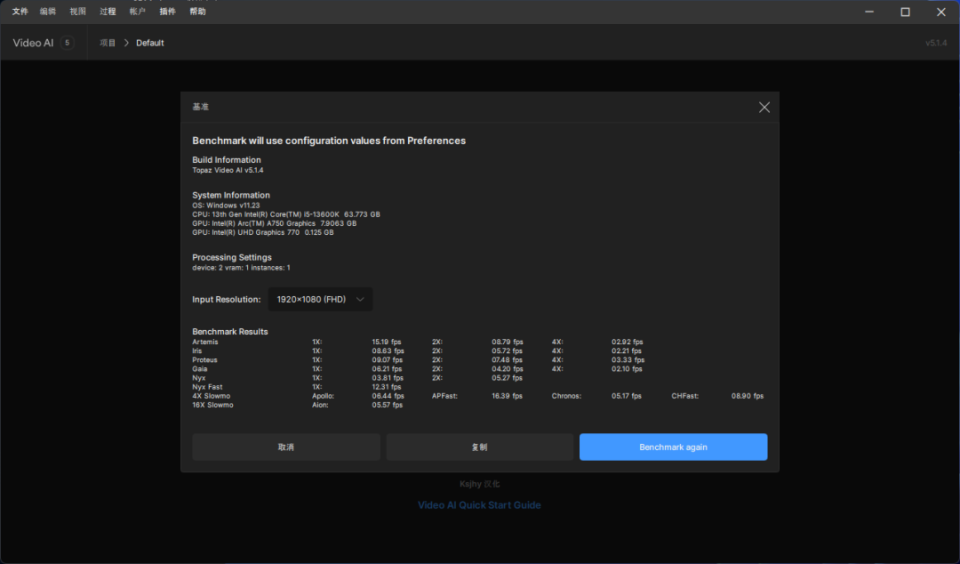Click the Chronos 05.17 fps value
The width and height of the screenshot is (960, 564).
[626, 396]
